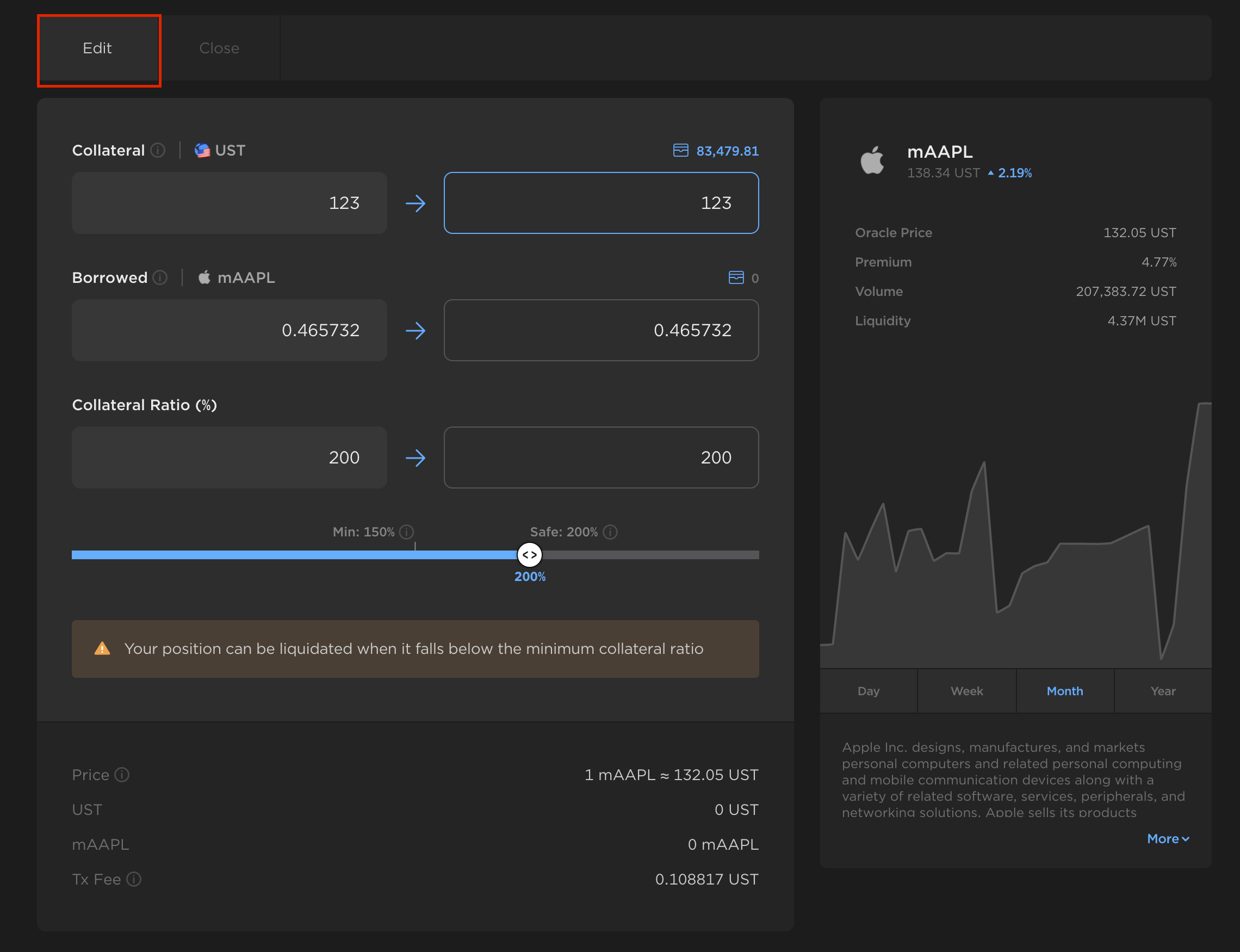Click the collateral ratio slider handle
Screen dimensions: 1240x952
tap(530, 555)
